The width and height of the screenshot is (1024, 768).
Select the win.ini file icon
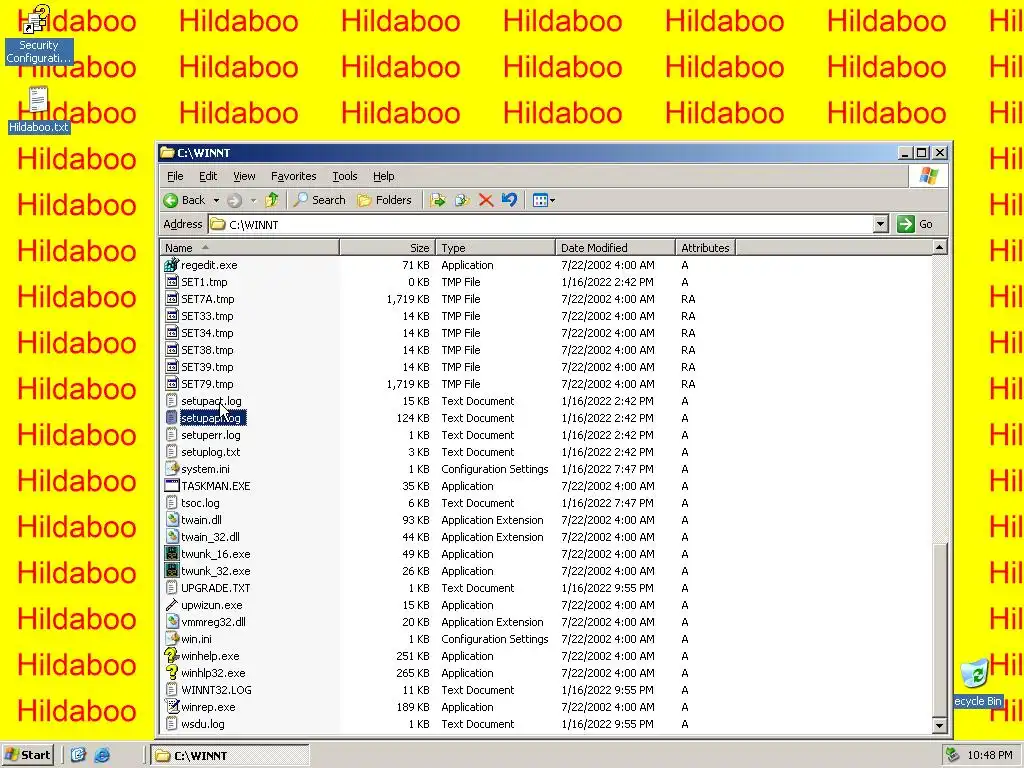pyautogui.click(x=172, y=639)
